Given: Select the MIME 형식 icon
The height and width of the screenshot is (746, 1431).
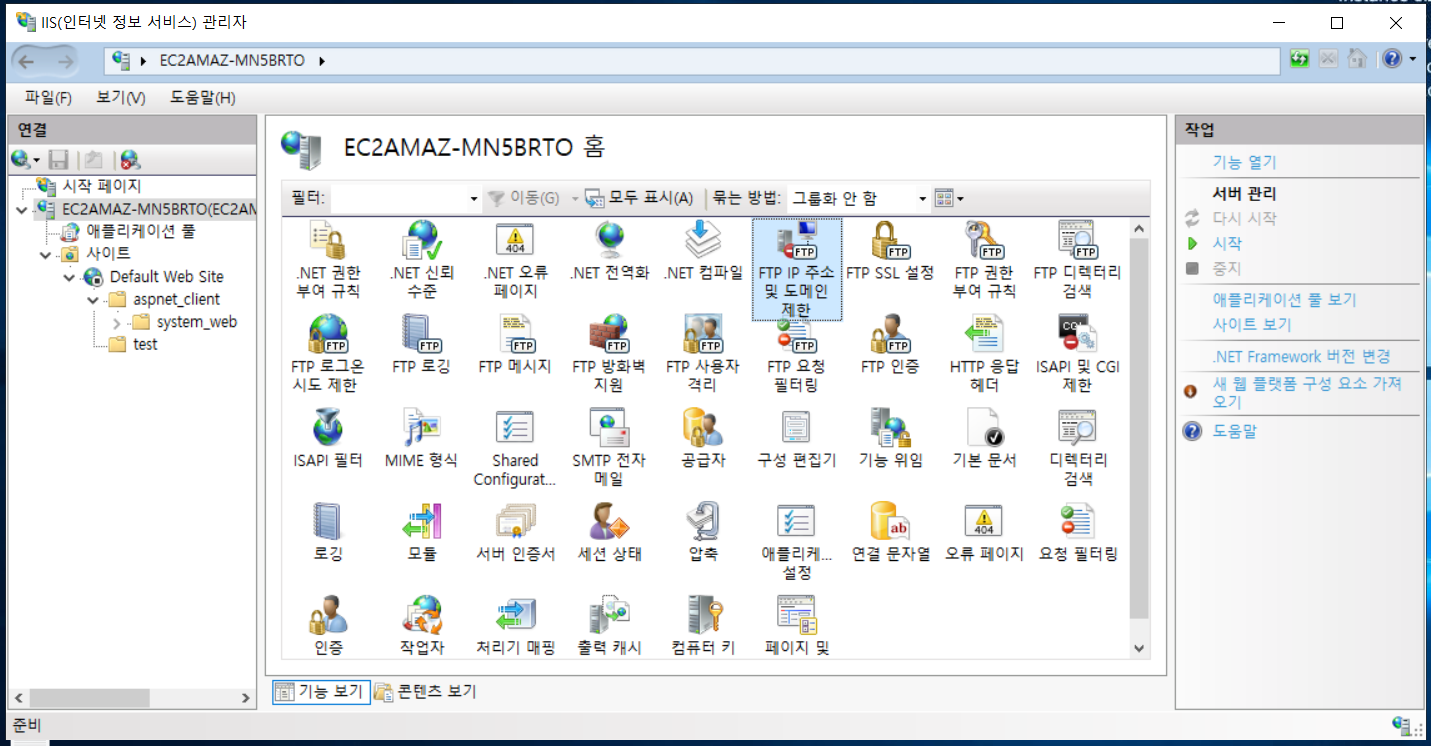Looking at the screenshot, I should point(421,440).
